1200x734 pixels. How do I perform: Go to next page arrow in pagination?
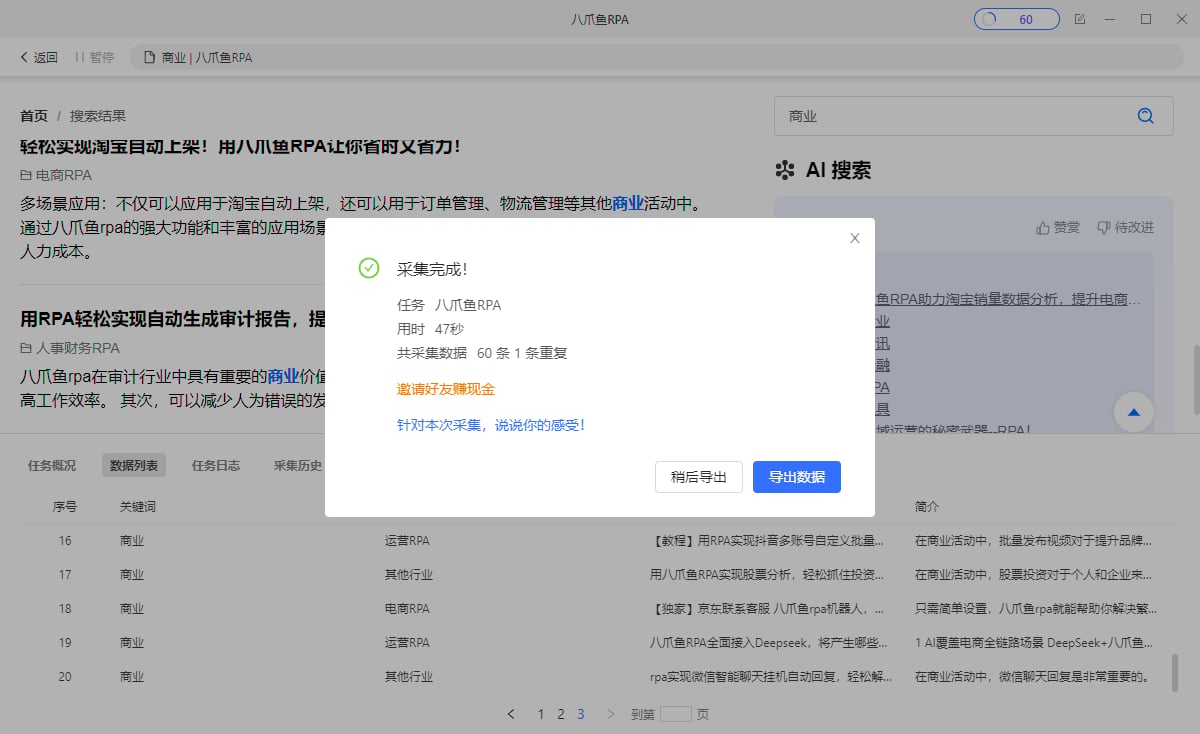(x=611, y=714)
